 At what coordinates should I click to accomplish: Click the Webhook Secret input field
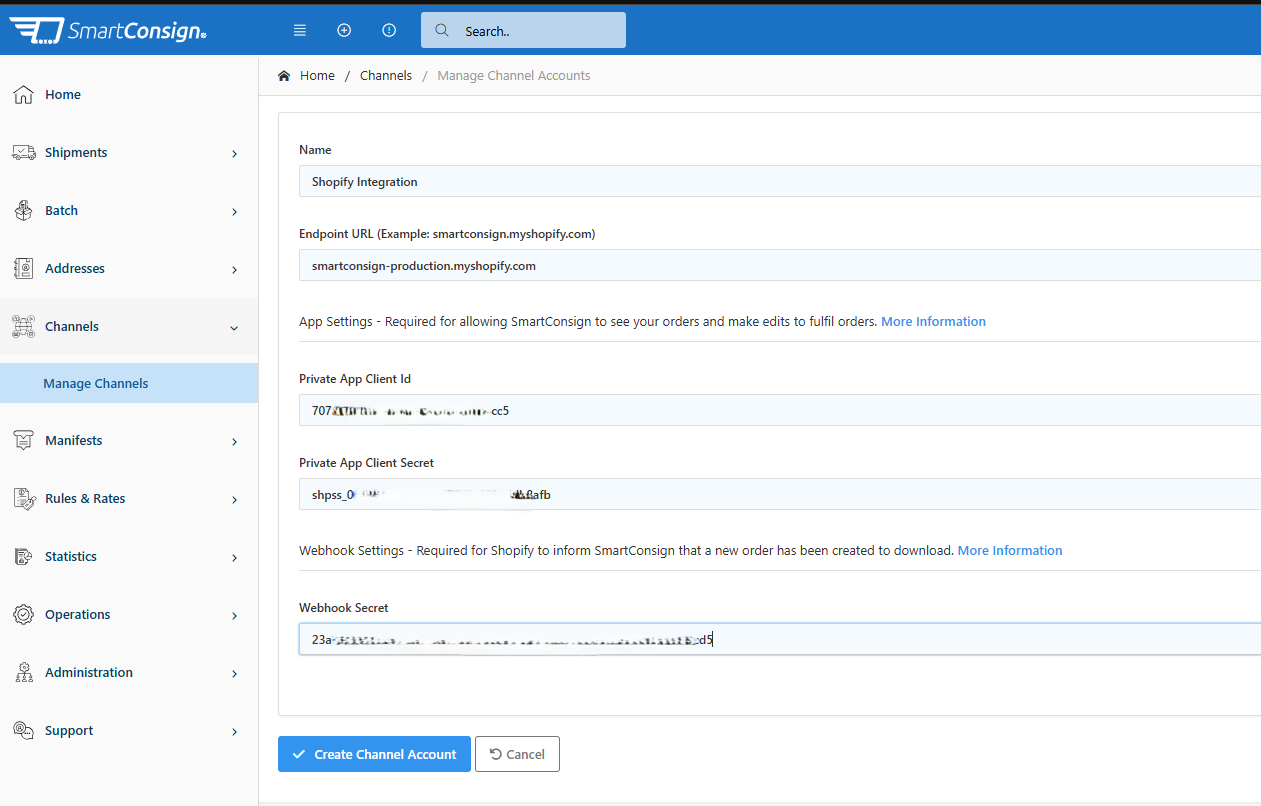point(780,639)
